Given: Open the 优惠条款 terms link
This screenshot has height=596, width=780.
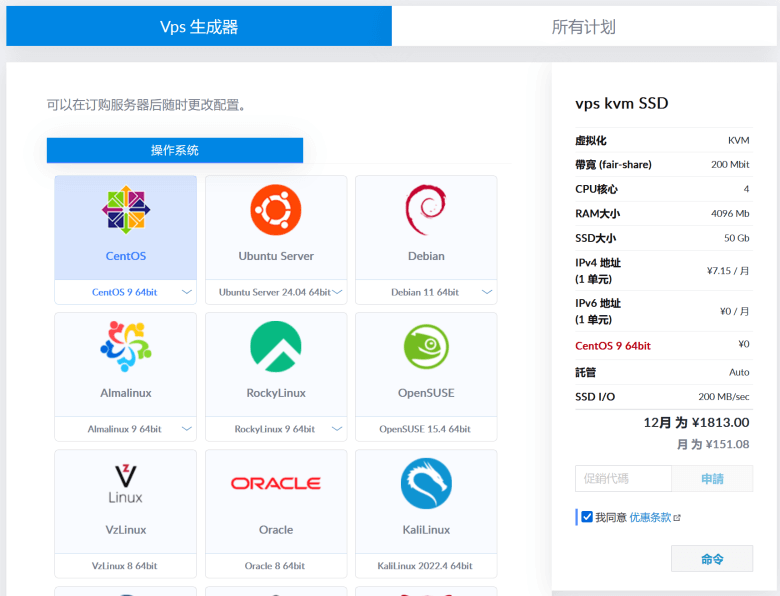Looking at the screenshot, I should [650, 517].
